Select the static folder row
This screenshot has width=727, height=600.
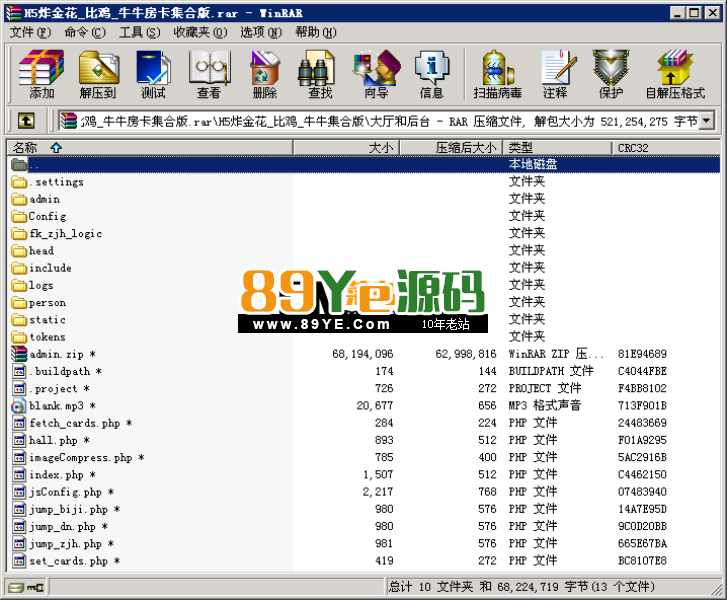click(x=364, y=319)
